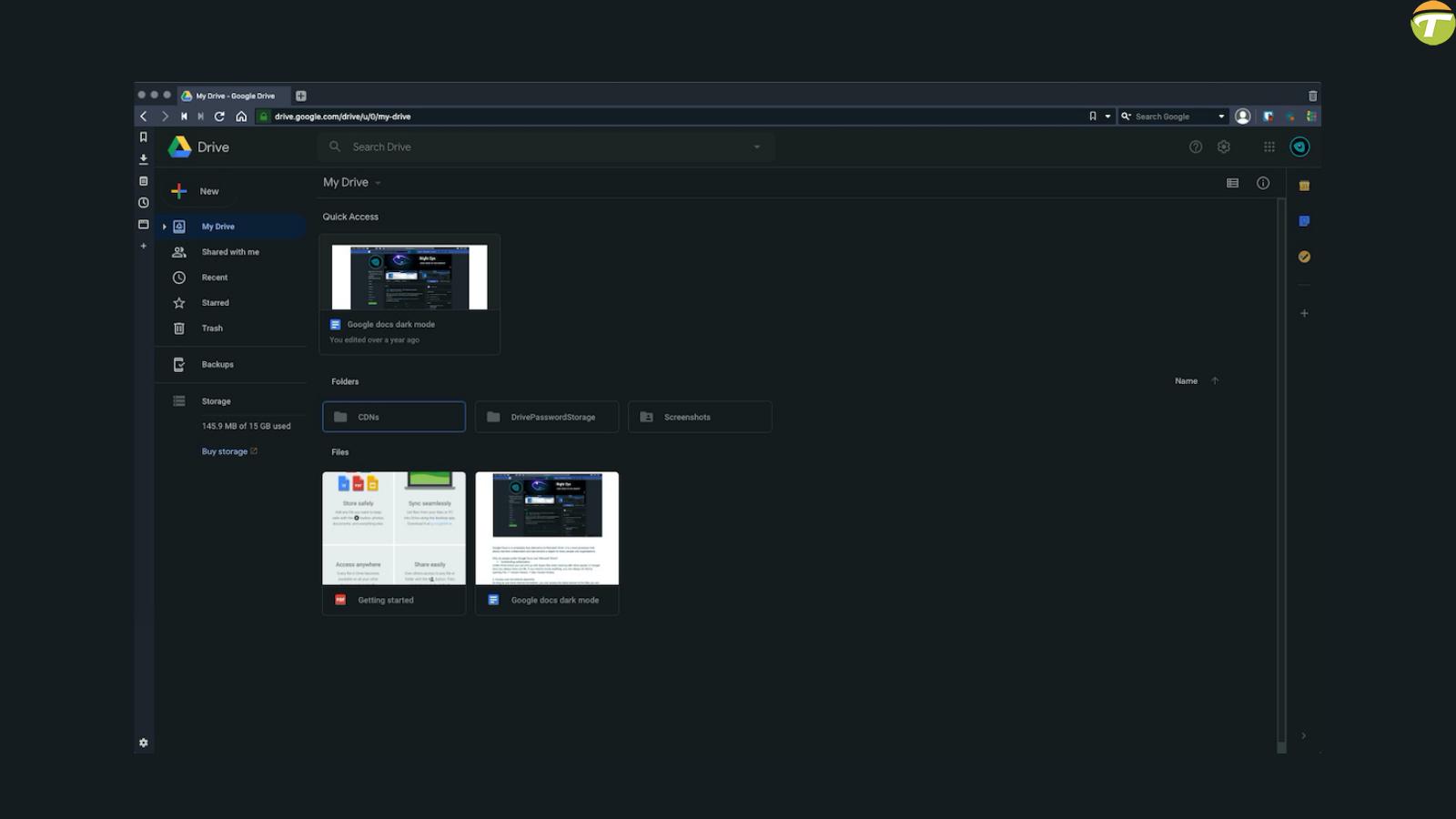Click the rewind history button
1456x819 pixels.
click(184, 116)
